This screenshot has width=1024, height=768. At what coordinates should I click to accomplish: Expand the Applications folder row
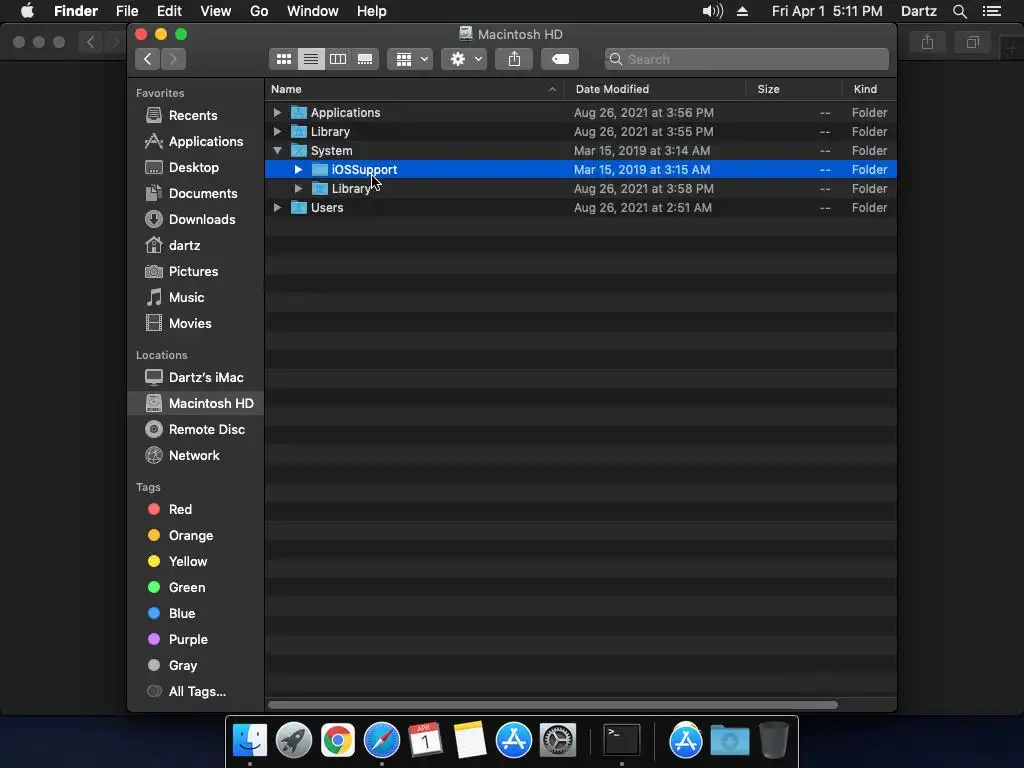pos(277,112)
